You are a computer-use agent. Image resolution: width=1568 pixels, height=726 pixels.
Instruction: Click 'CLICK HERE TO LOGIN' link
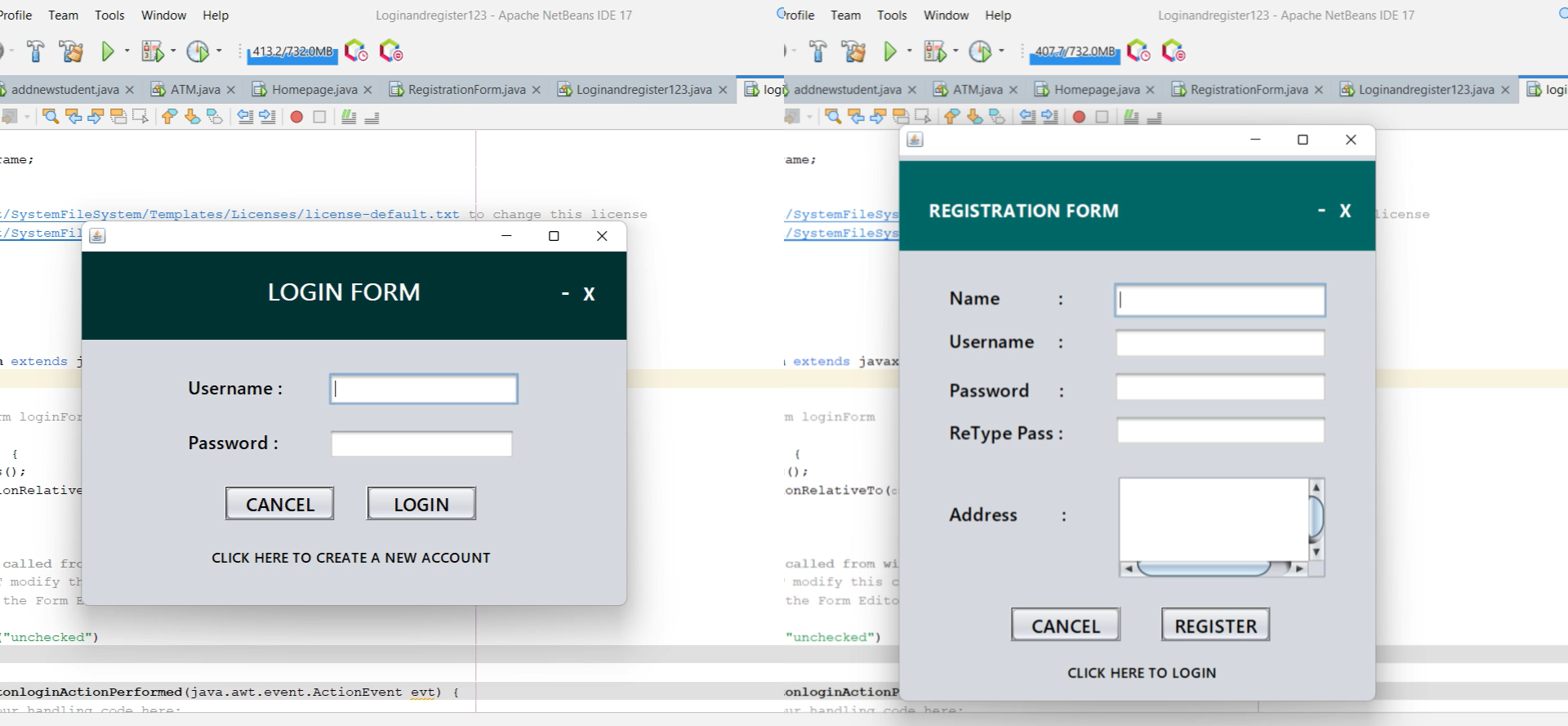pos(1142,673)
